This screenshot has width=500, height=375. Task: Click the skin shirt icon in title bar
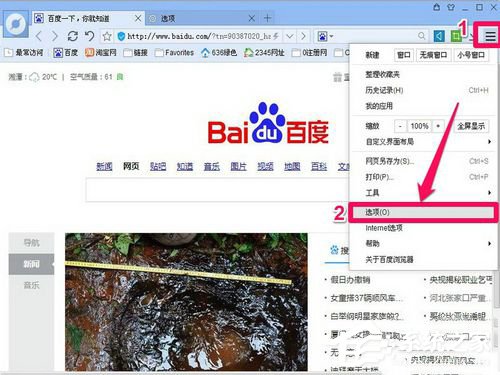[451, 7]
